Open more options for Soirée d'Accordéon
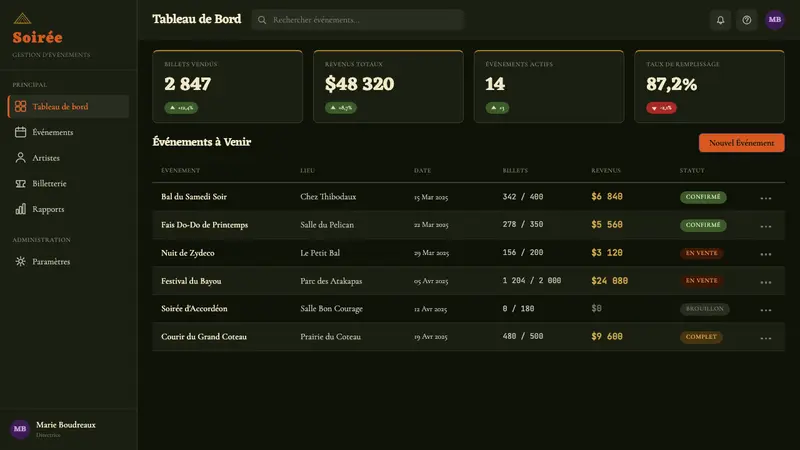Viewport: 800px width, 450px height. click(765, 310)
